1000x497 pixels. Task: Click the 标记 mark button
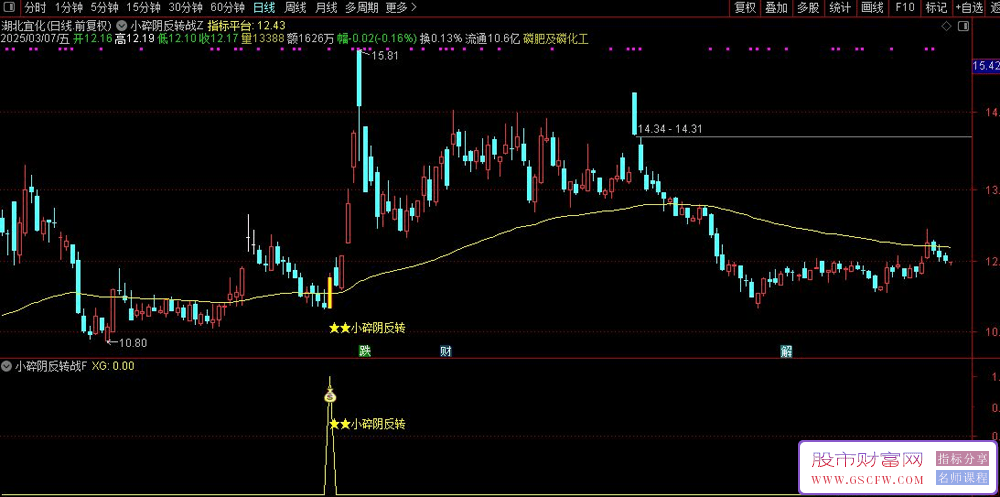[x=936, y=8]
